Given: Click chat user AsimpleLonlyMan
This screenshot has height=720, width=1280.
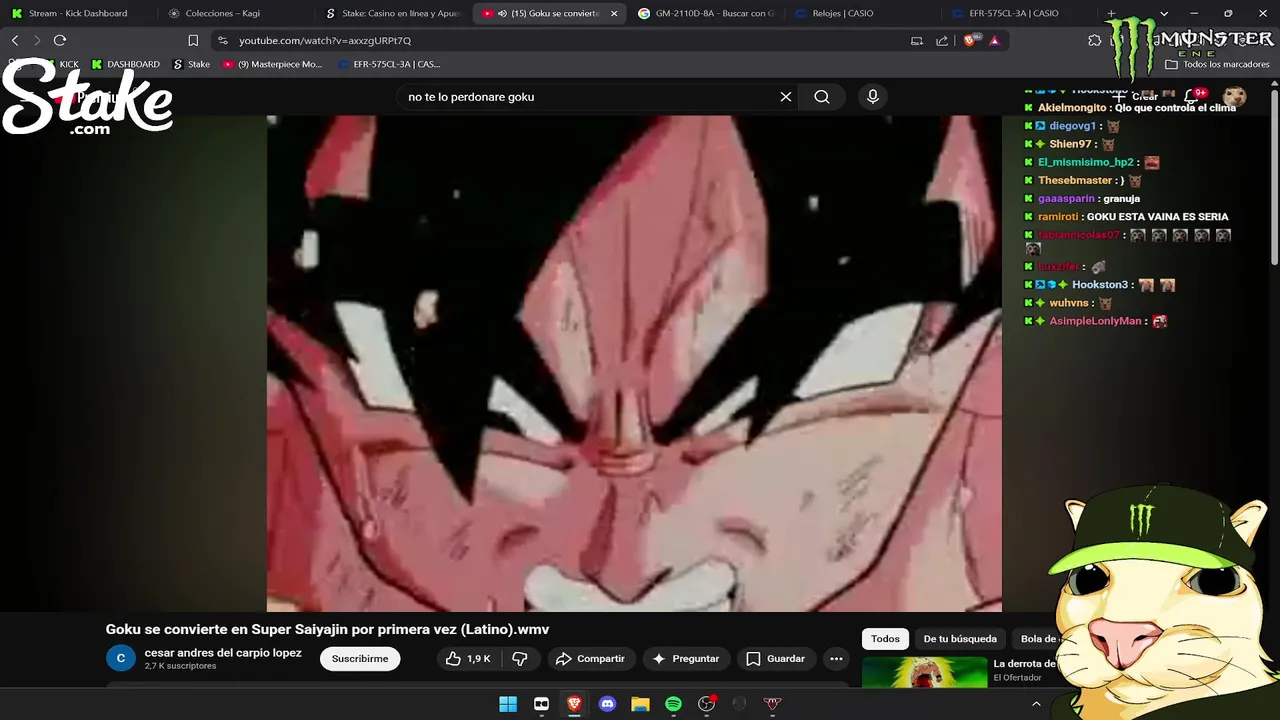Looking at the screenshot, I should click(1095, 321).
